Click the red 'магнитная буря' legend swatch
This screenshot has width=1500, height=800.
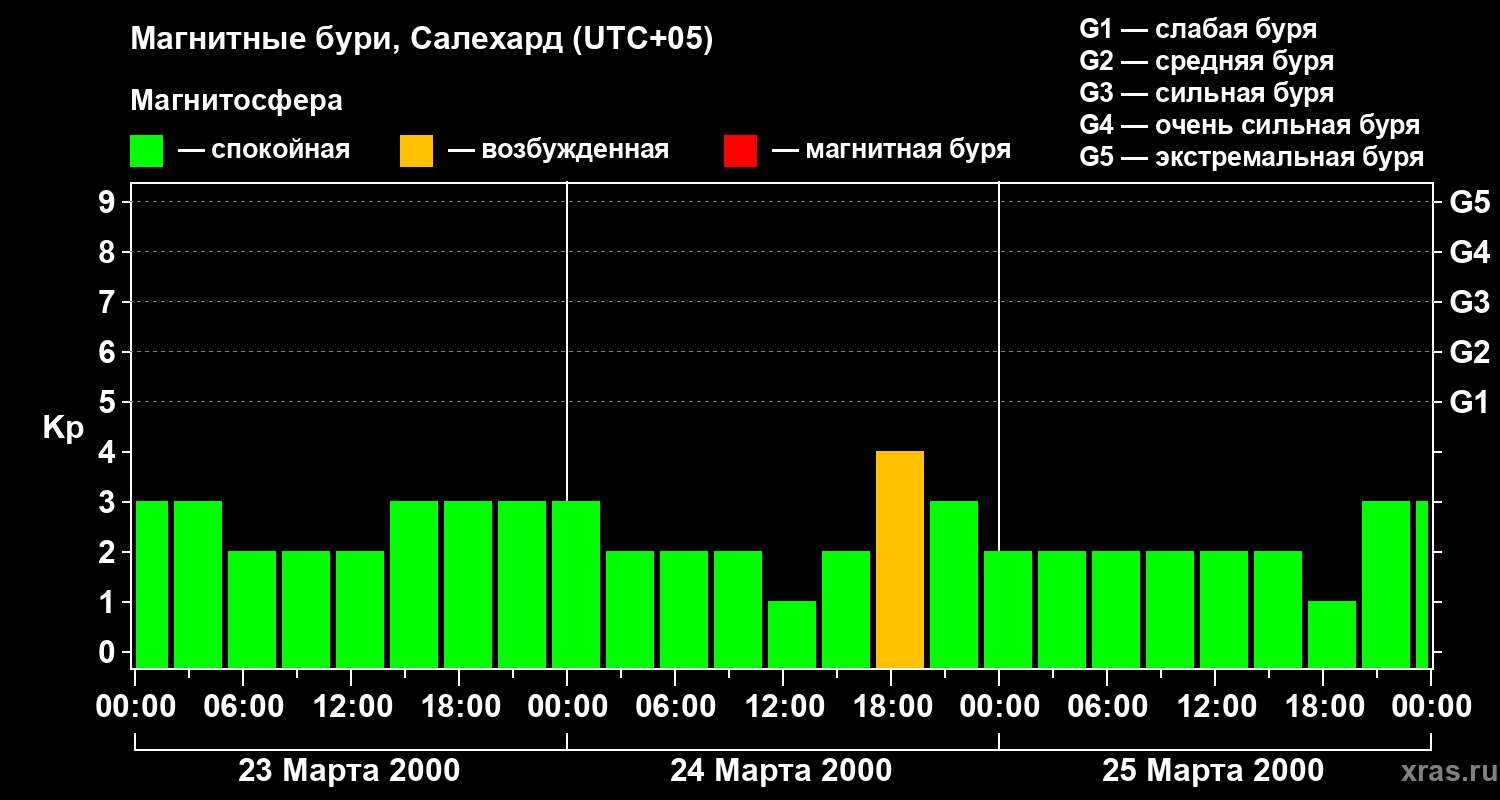click(740, 151)
